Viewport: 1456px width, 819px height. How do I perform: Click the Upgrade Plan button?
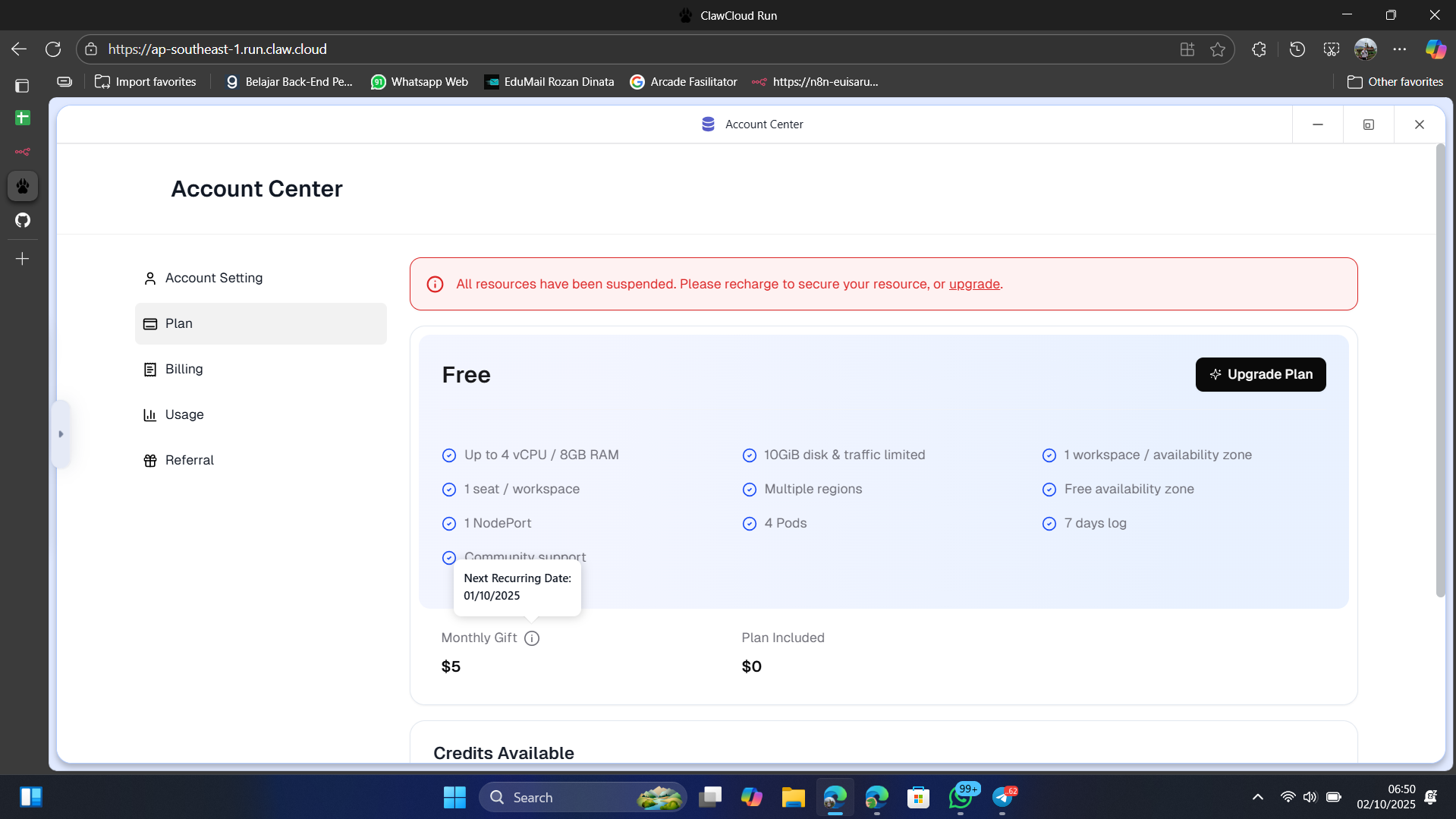pyautogui.click(x=1260, y=374)
